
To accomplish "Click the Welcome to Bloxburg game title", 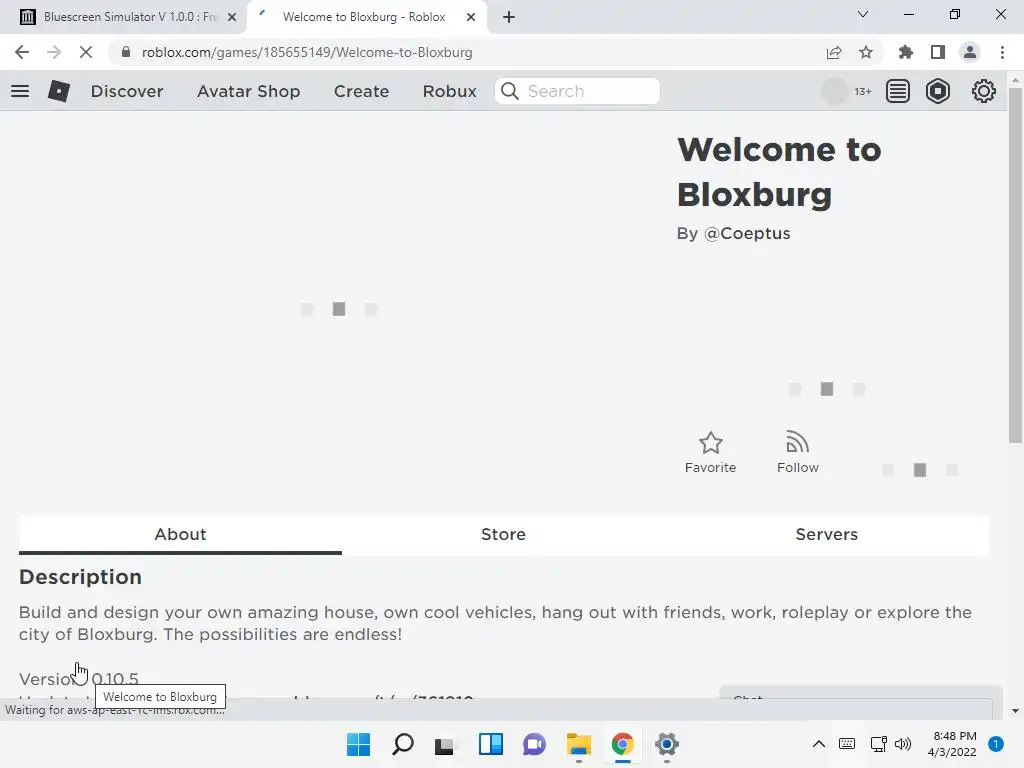I will [x=779, y=172].
